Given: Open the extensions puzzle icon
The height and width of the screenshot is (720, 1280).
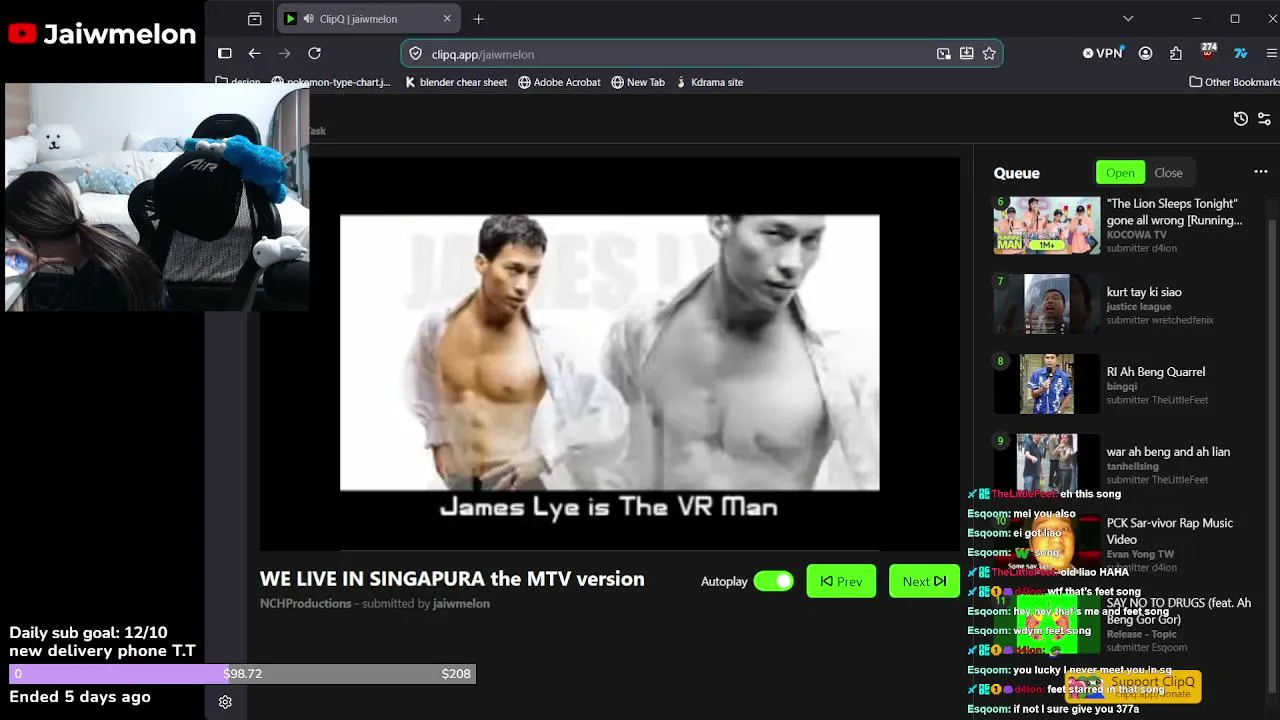Looking at the screenshot, I should [1176, 54].
